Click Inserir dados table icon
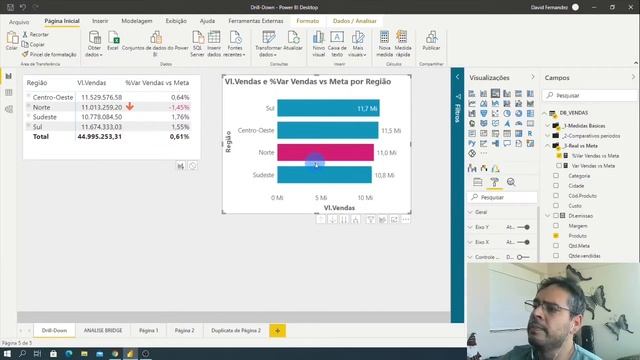The image size is (640, 360). click(214, 38)
